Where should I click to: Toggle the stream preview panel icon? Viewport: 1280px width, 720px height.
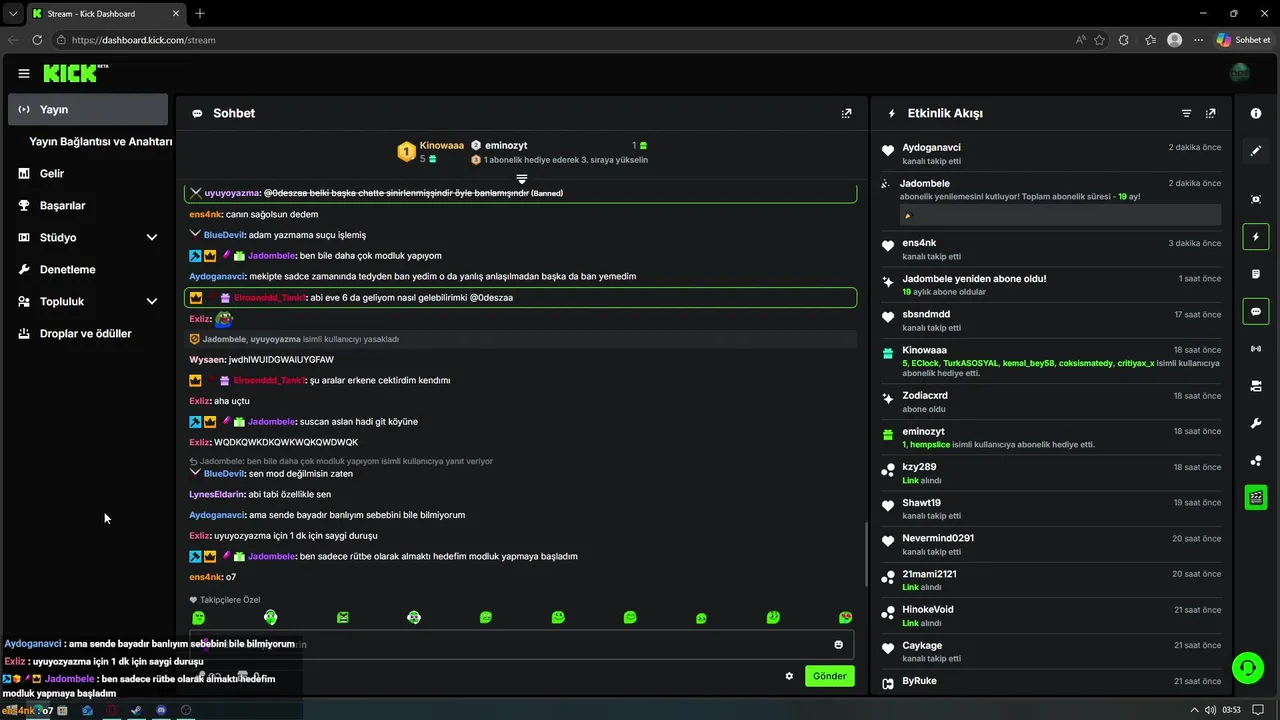[1256, 199]
